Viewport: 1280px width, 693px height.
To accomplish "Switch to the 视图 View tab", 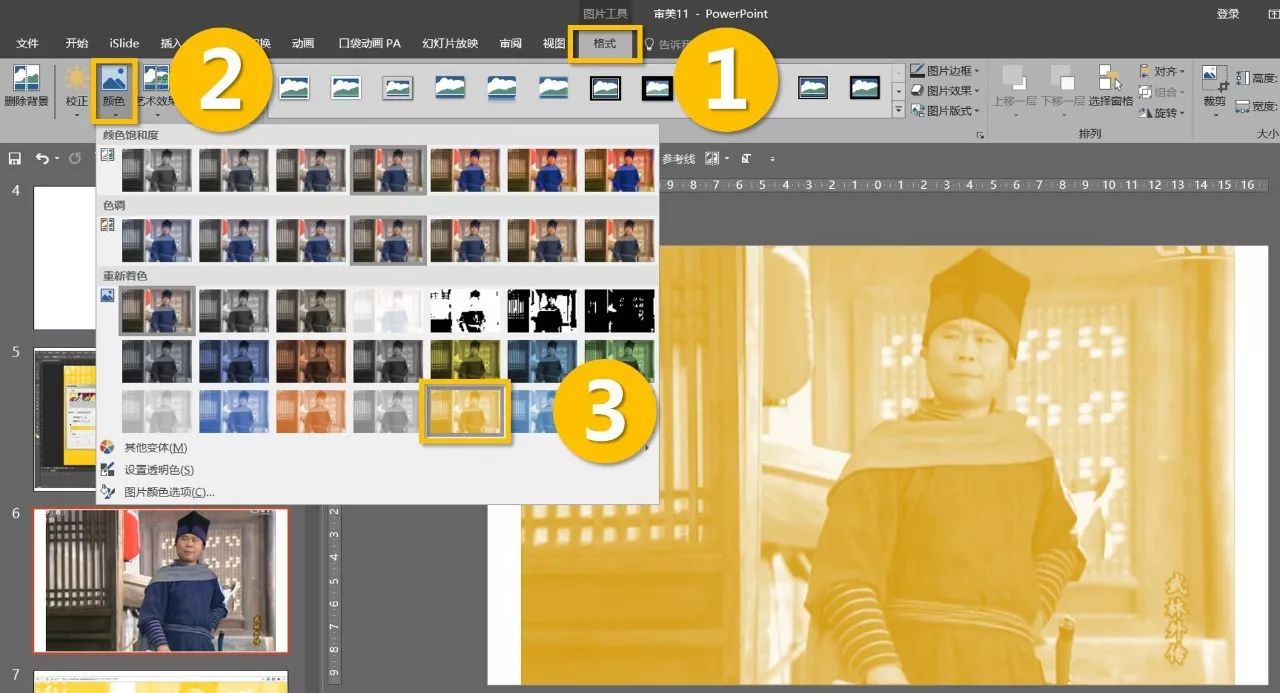I will click(x=554, y=44).
